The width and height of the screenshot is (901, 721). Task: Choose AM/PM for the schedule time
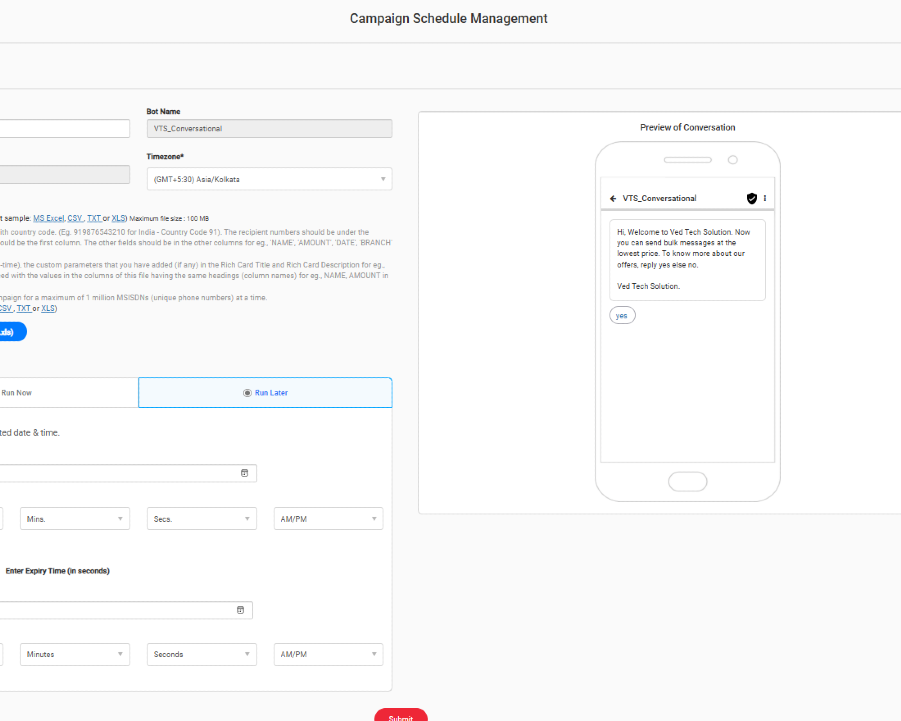[328, 519]
